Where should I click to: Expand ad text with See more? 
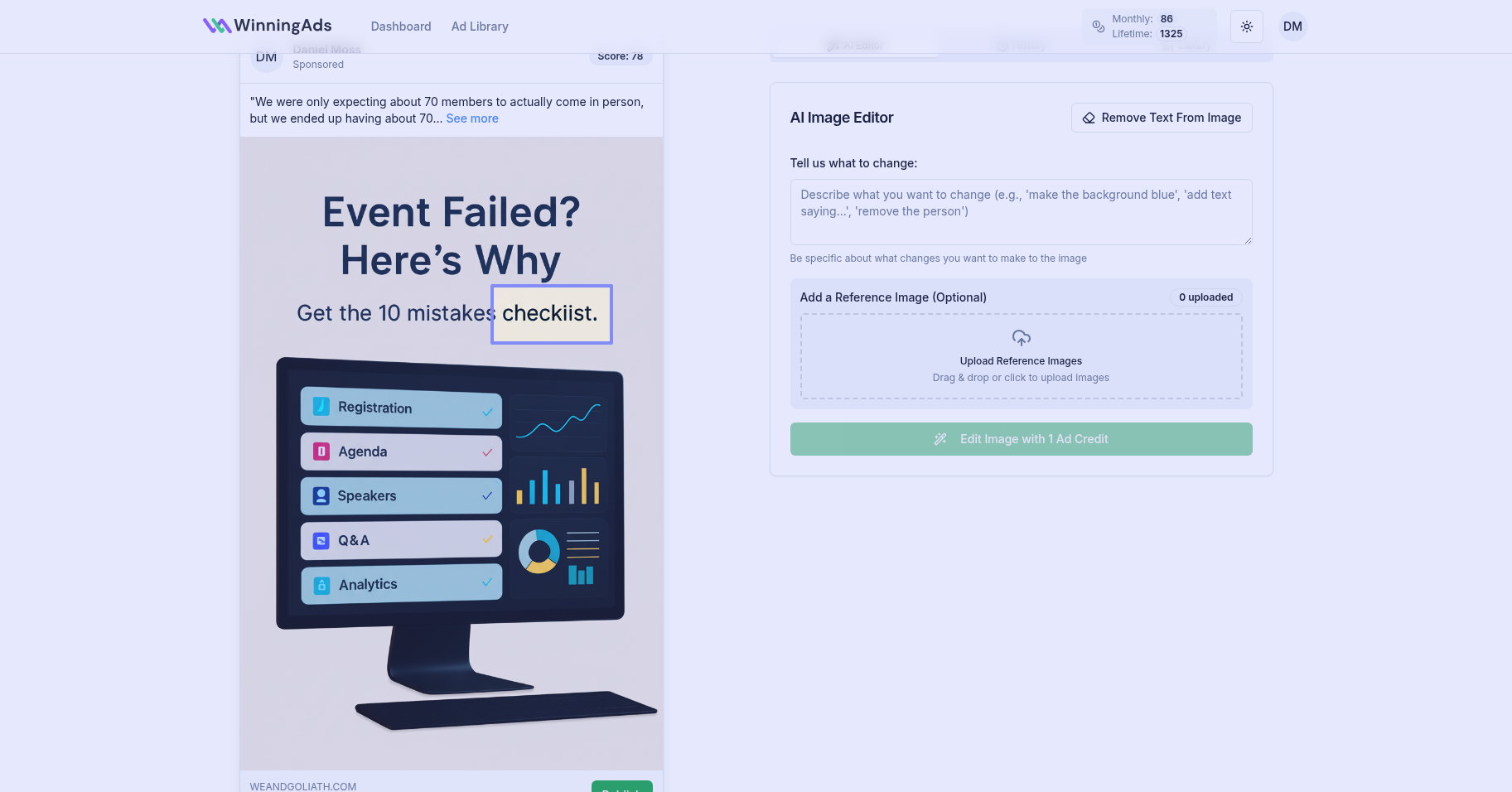pyautogui.click(x=472, y=118)
